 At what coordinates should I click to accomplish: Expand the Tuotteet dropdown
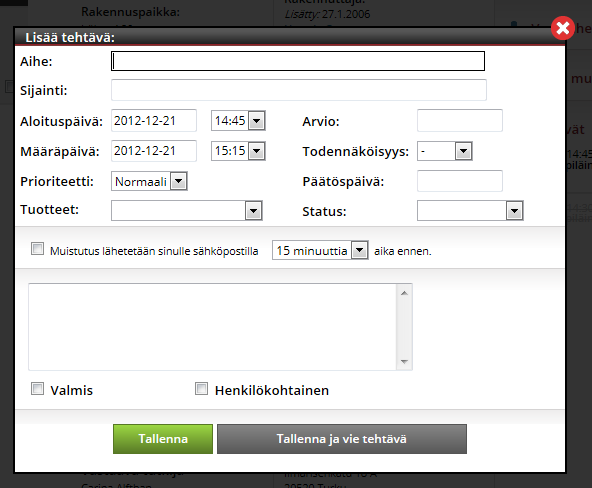click(187, 211)
